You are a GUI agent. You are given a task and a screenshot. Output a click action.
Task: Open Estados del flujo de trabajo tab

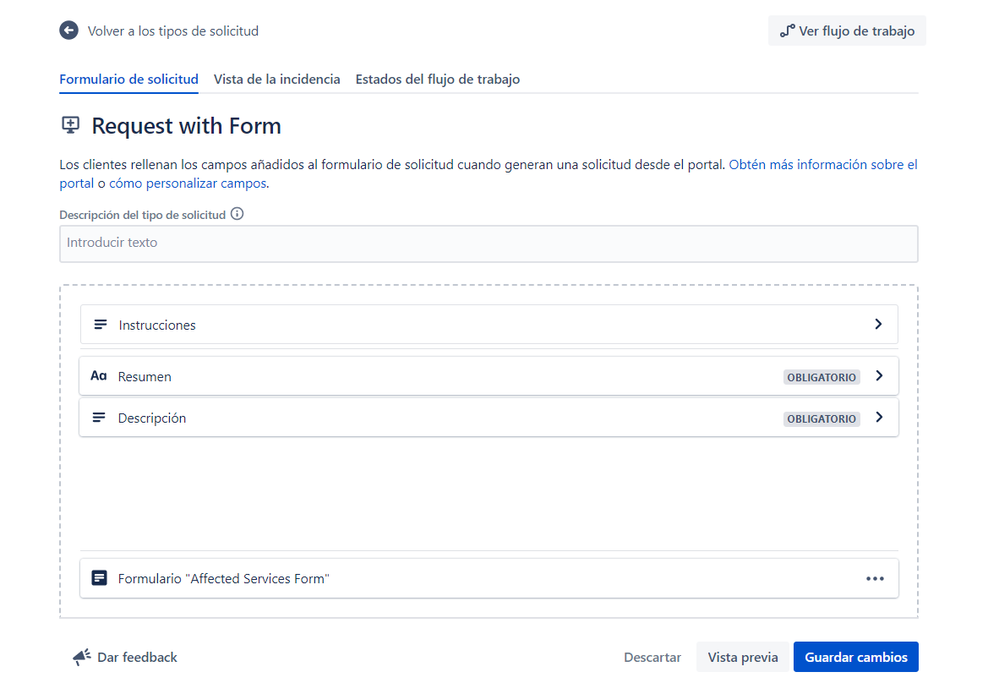coord(437,79)
